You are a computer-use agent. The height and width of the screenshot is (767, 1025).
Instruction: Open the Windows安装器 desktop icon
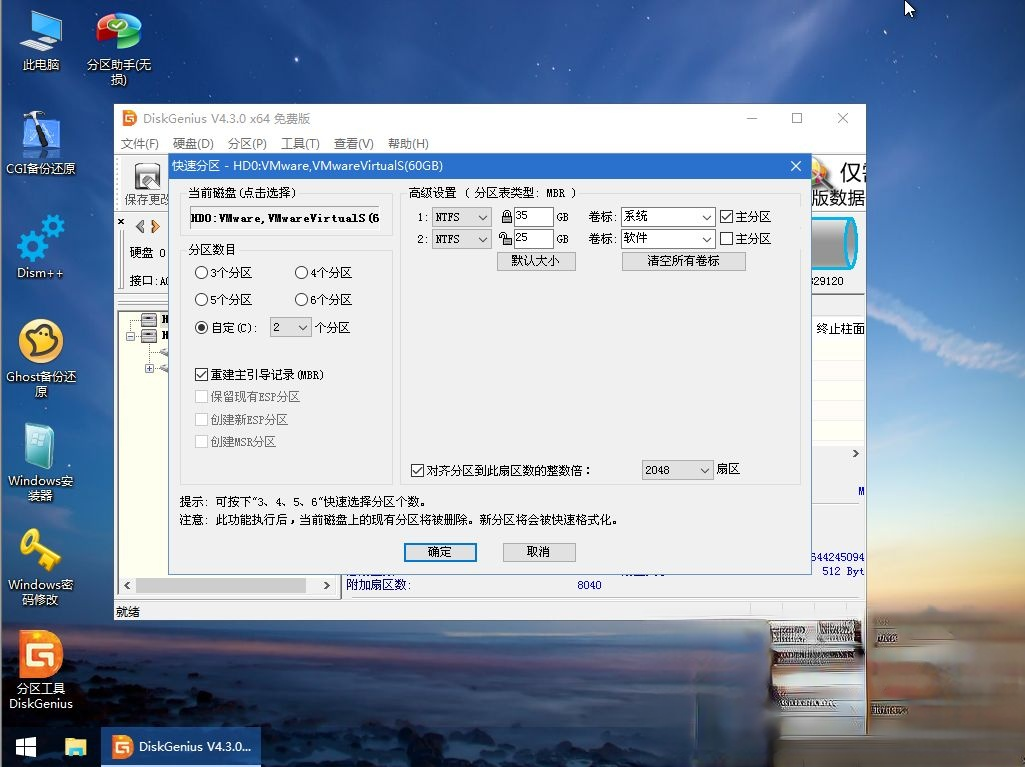(x=41, y=462)
